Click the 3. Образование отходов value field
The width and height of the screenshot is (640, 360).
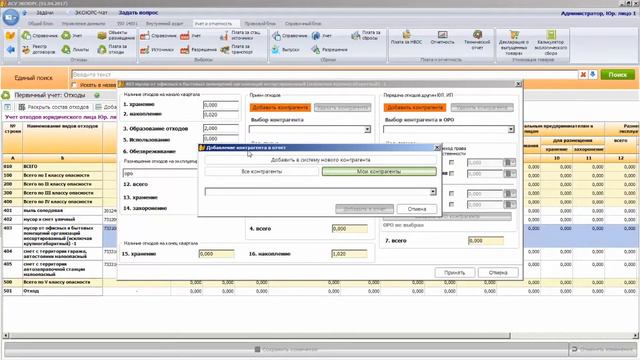coord(221,129)
